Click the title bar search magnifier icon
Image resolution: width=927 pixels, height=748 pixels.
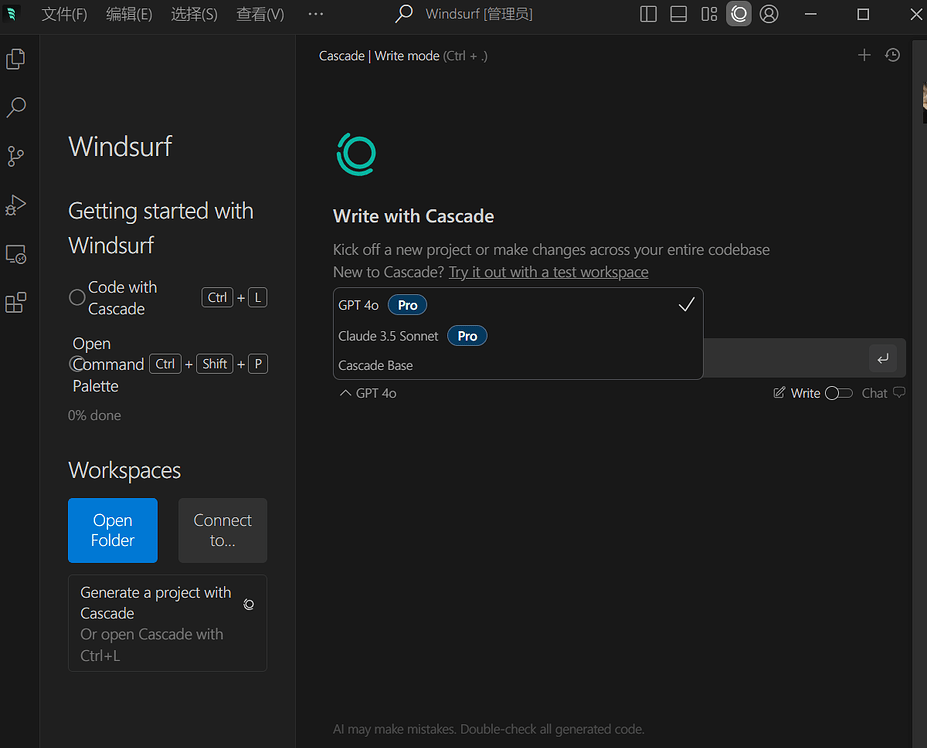[x=404, y=14]
